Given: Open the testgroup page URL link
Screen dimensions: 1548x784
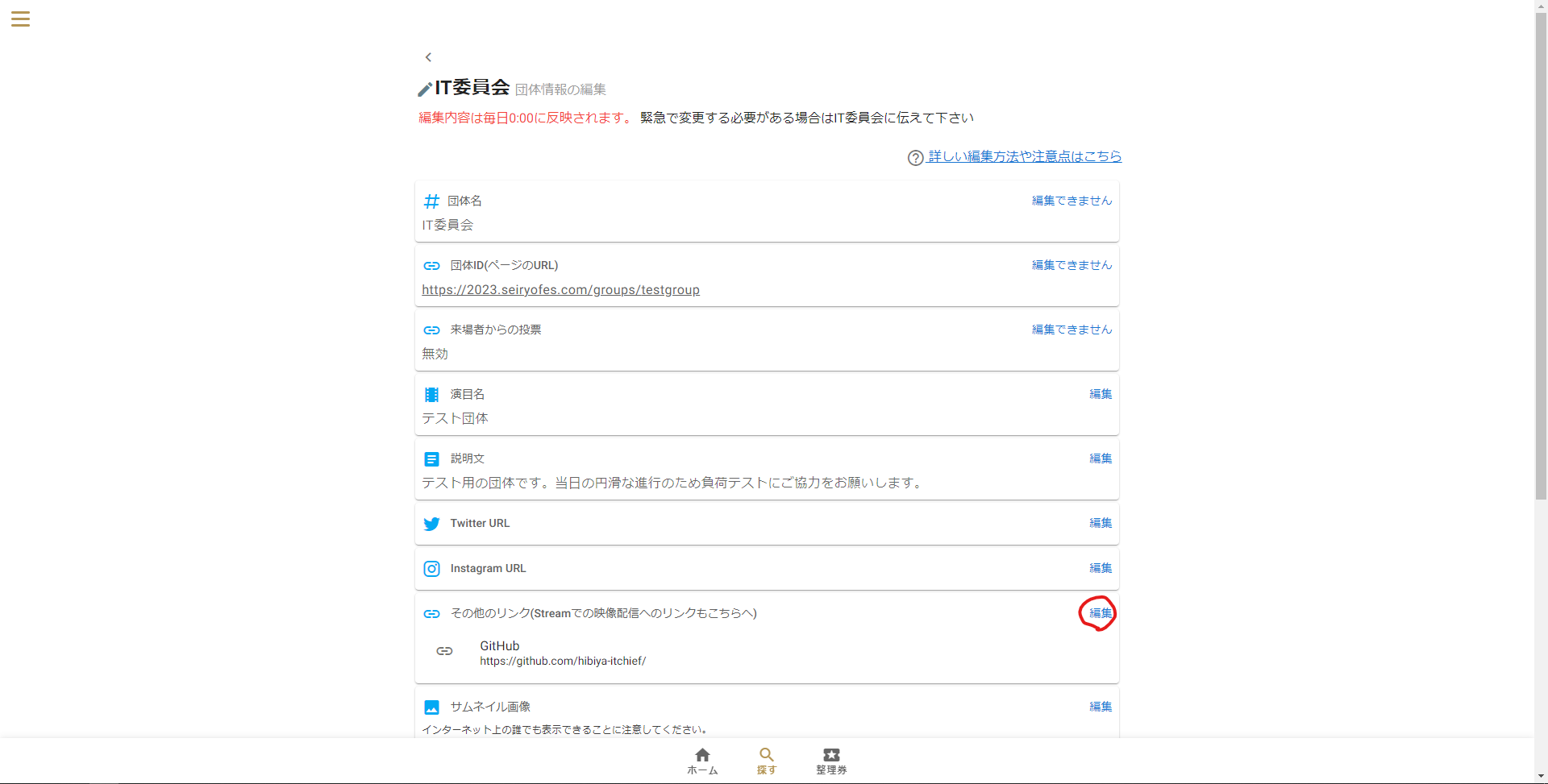Looking at the screenshot, I should tap(560, 290).
